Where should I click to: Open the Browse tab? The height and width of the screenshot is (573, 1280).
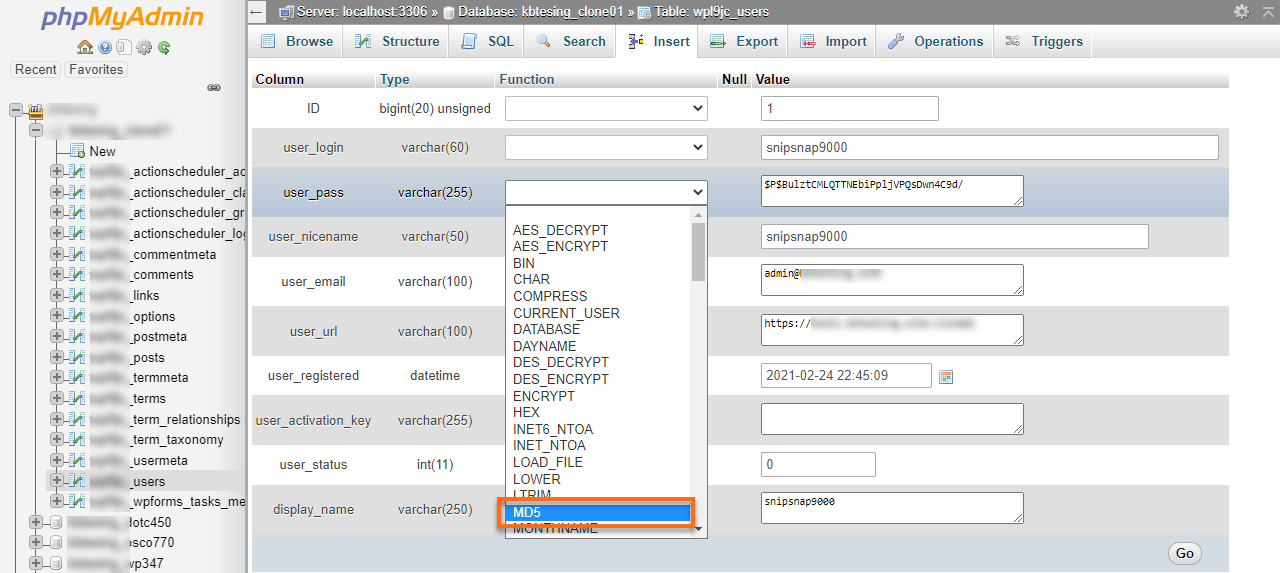pyautogui.click(x=297, y=41)
